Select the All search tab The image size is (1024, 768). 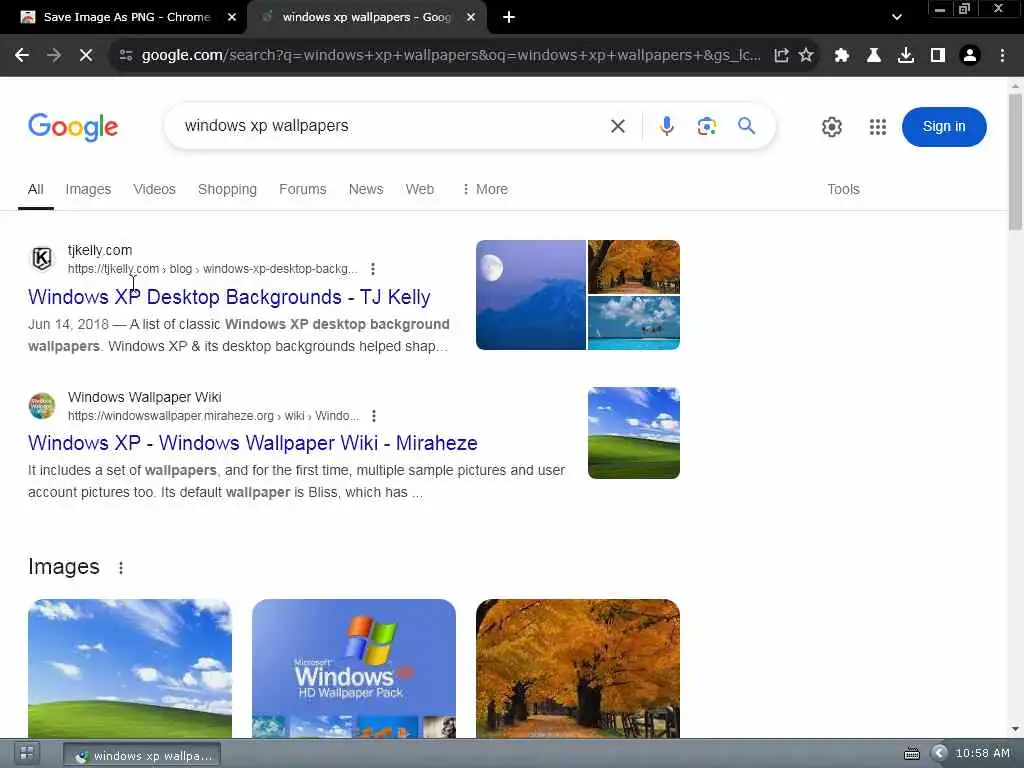point(36,189)
